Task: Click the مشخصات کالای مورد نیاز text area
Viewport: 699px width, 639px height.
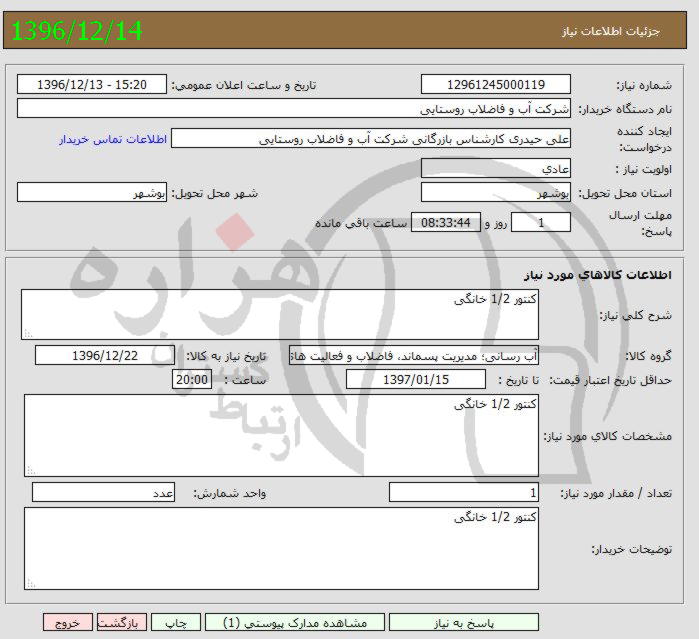Action: click(281, 435)
